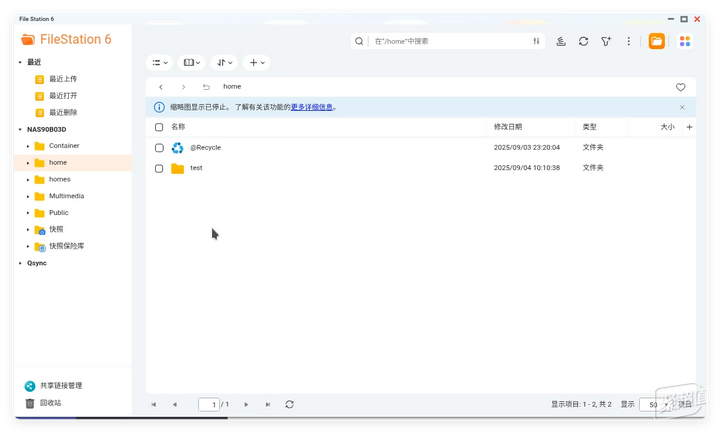Open the list view mode dropdown

coord(159,62)
